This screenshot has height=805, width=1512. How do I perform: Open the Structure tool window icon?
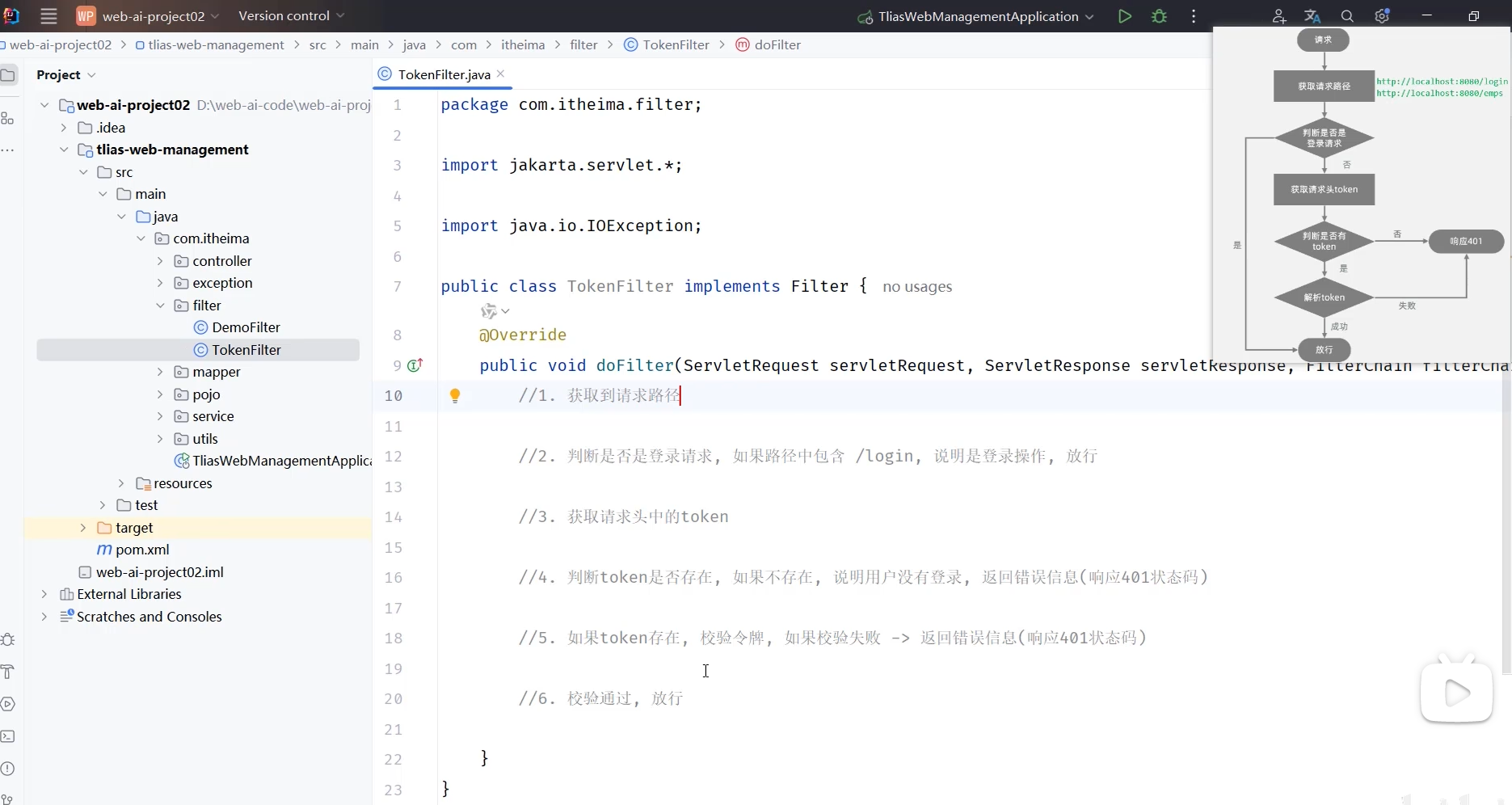[8, 118]
